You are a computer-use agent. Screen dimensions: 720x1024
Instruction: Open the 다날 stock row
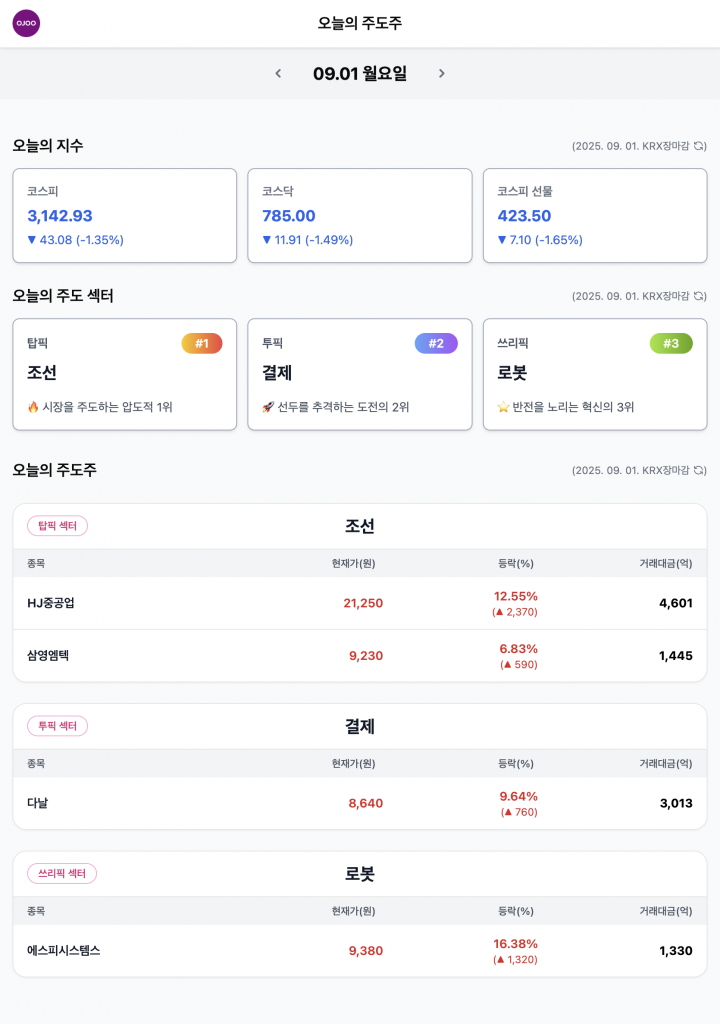(359, 803)
